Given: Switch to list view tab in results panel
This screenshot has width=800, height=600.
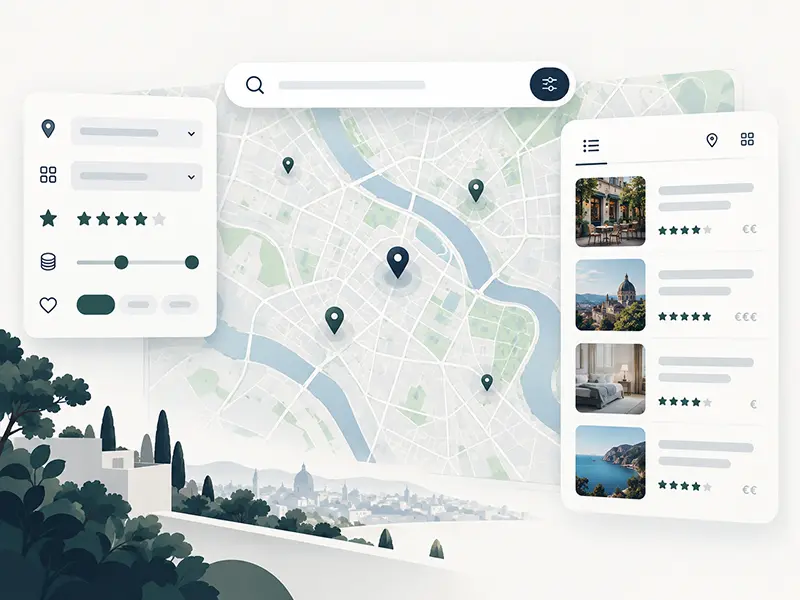Looking at the screenshot, I should 591,146.
